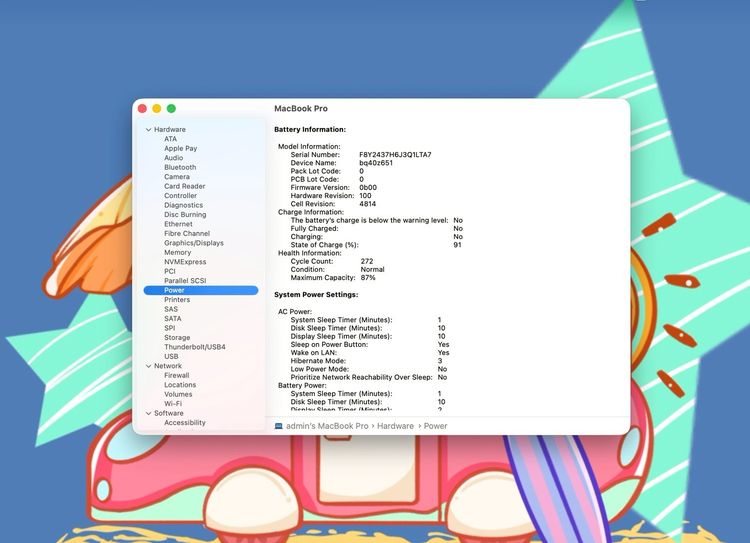Open the Storage entry
This screenshot has width=750, height=543.
point(177,338)
